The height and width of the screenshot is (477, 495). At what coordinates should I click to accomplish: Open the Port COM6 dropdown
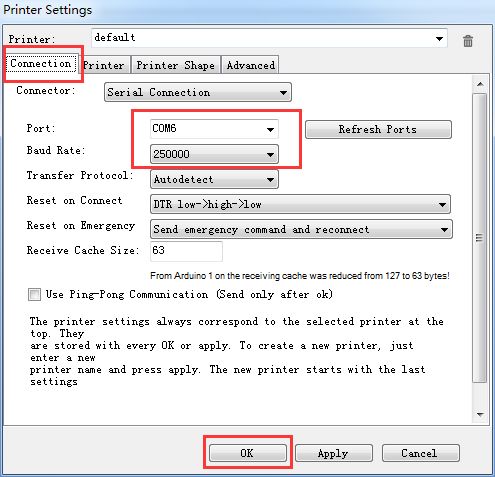(x=214, y=129)
